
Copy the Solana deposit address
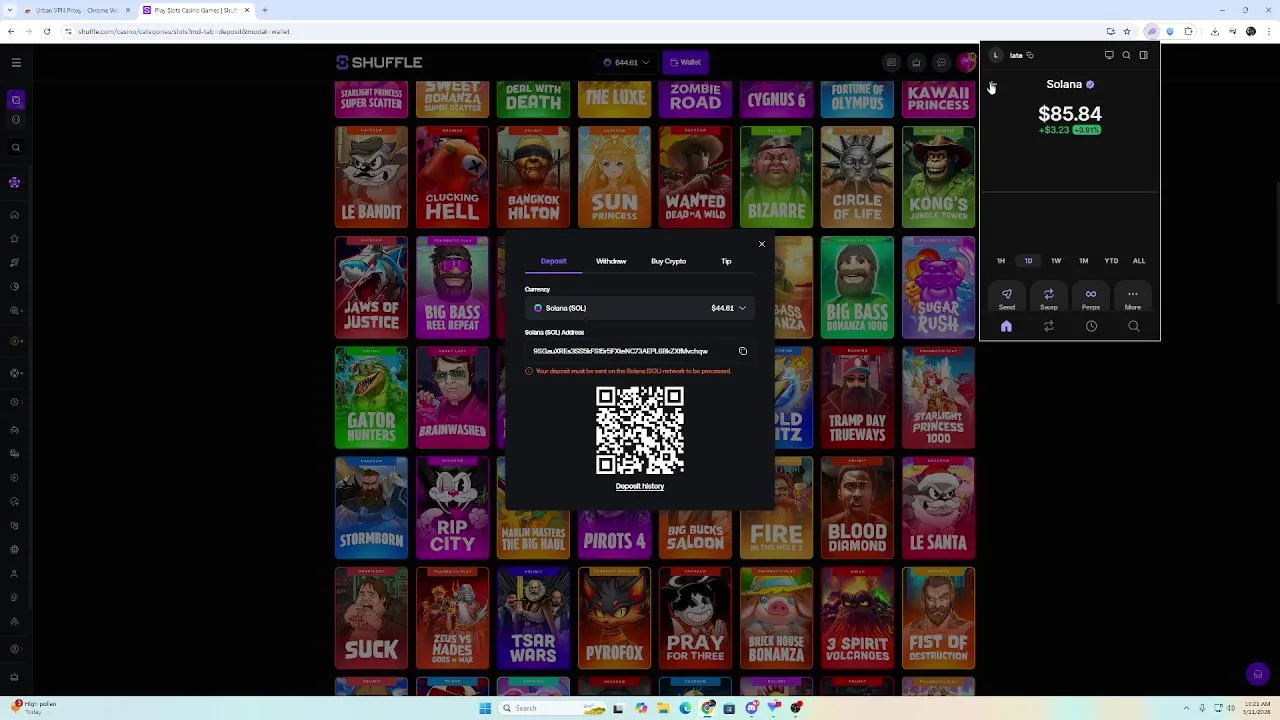(743, 351)
